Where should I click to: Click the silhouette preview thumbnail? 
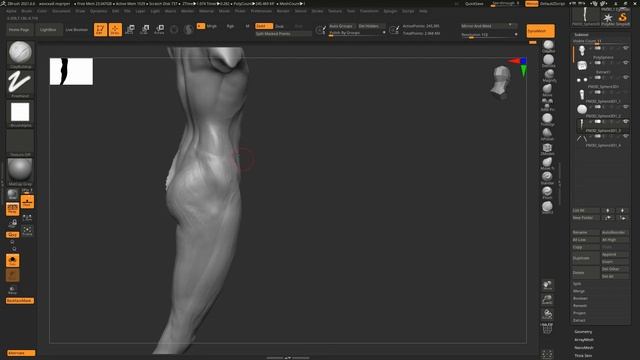(71, 71)
